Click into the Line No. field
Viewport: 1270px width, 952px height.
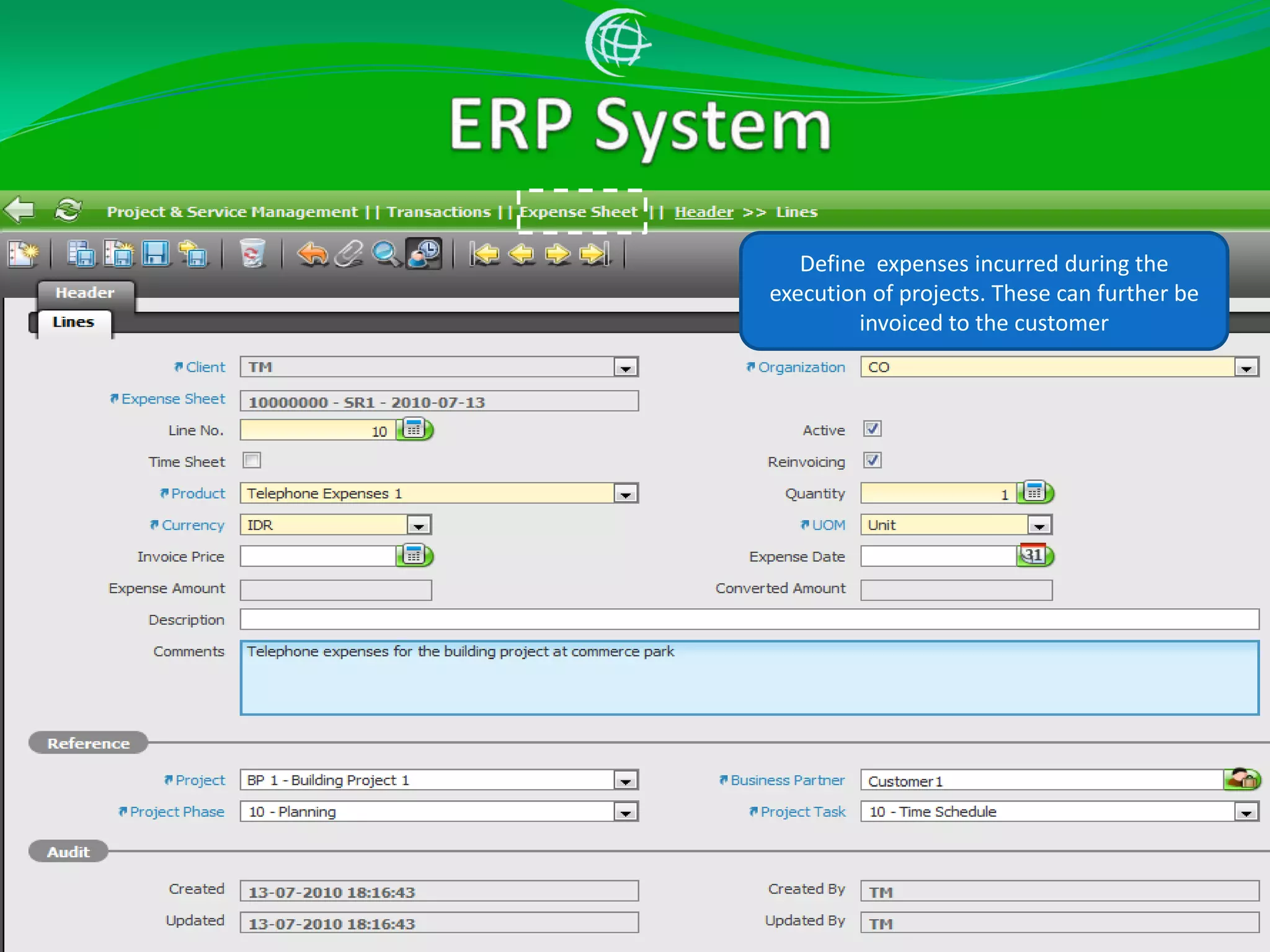(318, 430)
